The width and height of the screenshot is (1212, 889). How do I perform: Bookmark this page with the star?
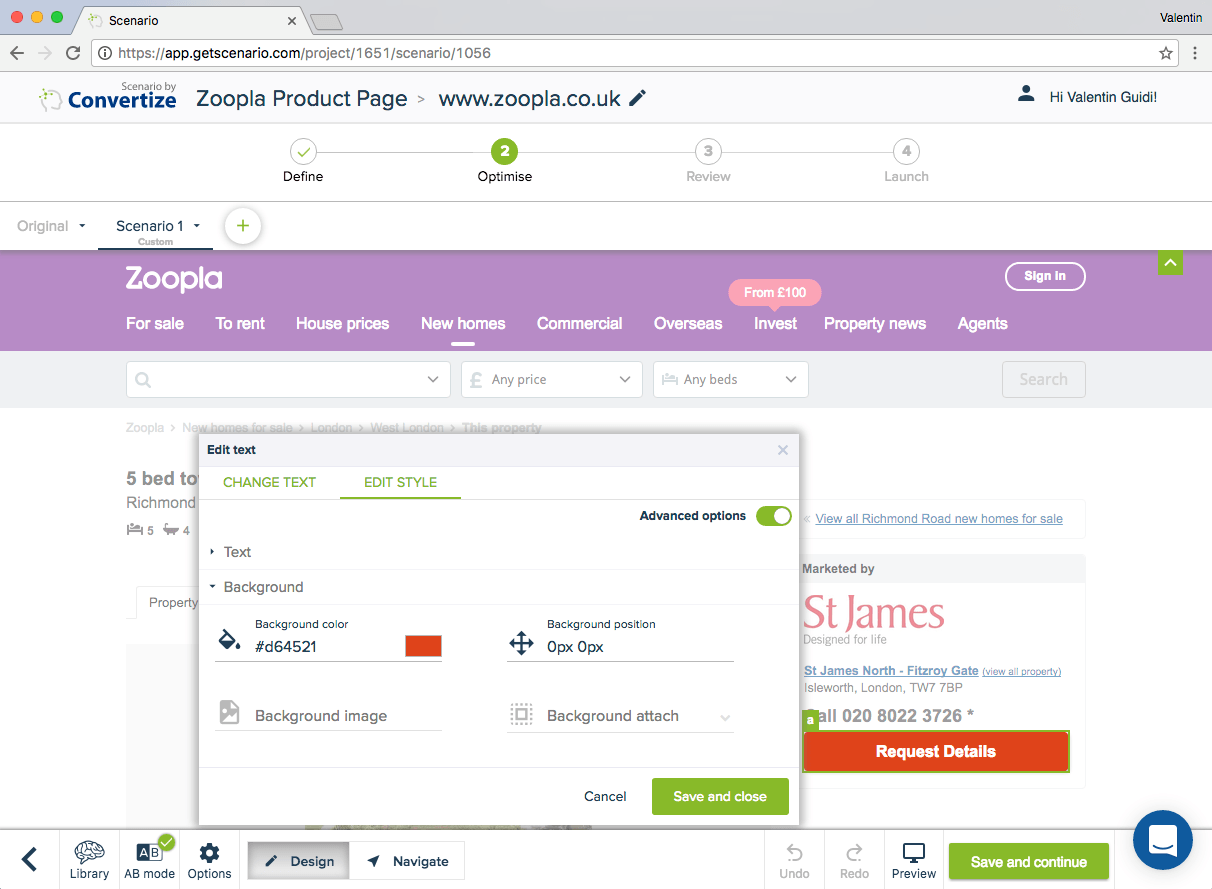coord(1166,53)
